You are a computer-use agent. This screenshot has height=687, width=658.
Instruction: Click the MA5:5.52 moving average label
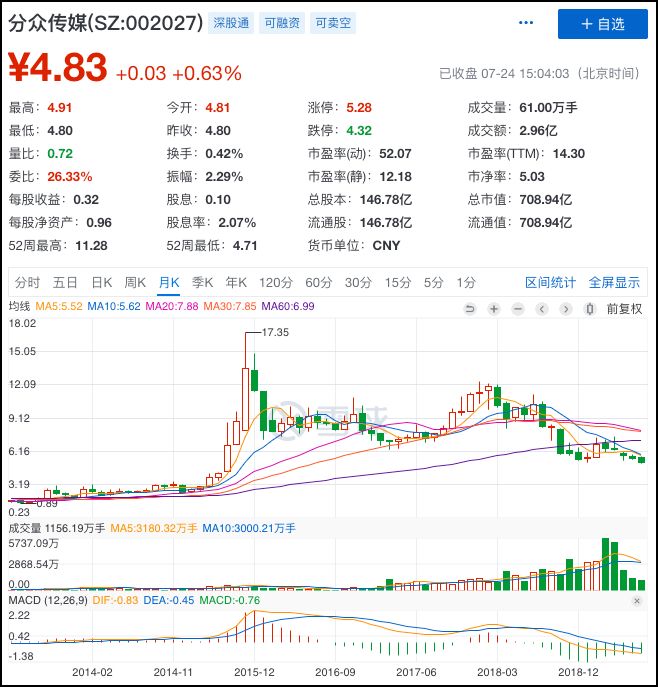[59, 306]
